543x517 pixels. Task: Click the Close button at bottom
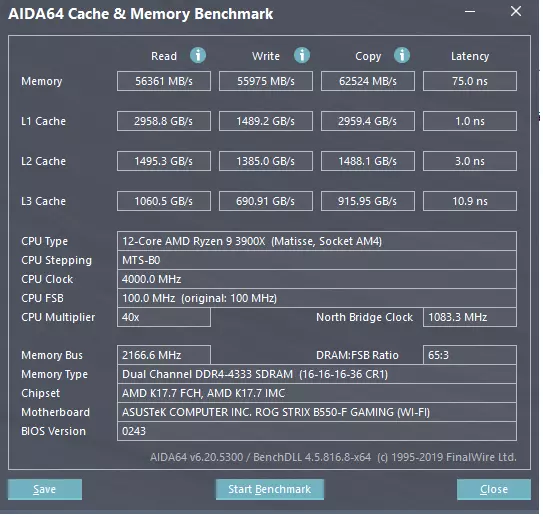[x=493, y=489]
